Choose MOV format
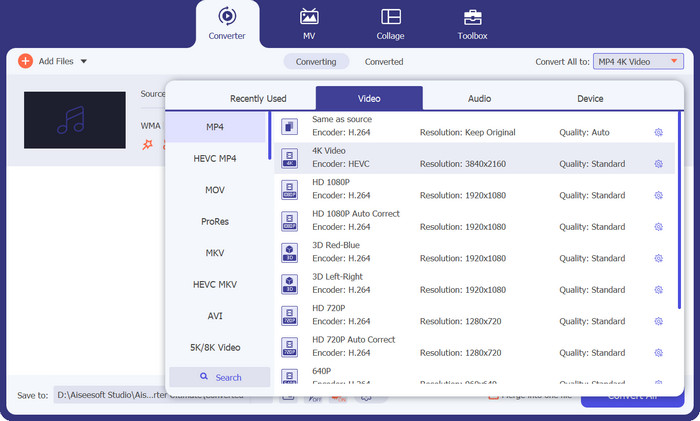This screenshot has width=700, height=421. pos(215,190)
